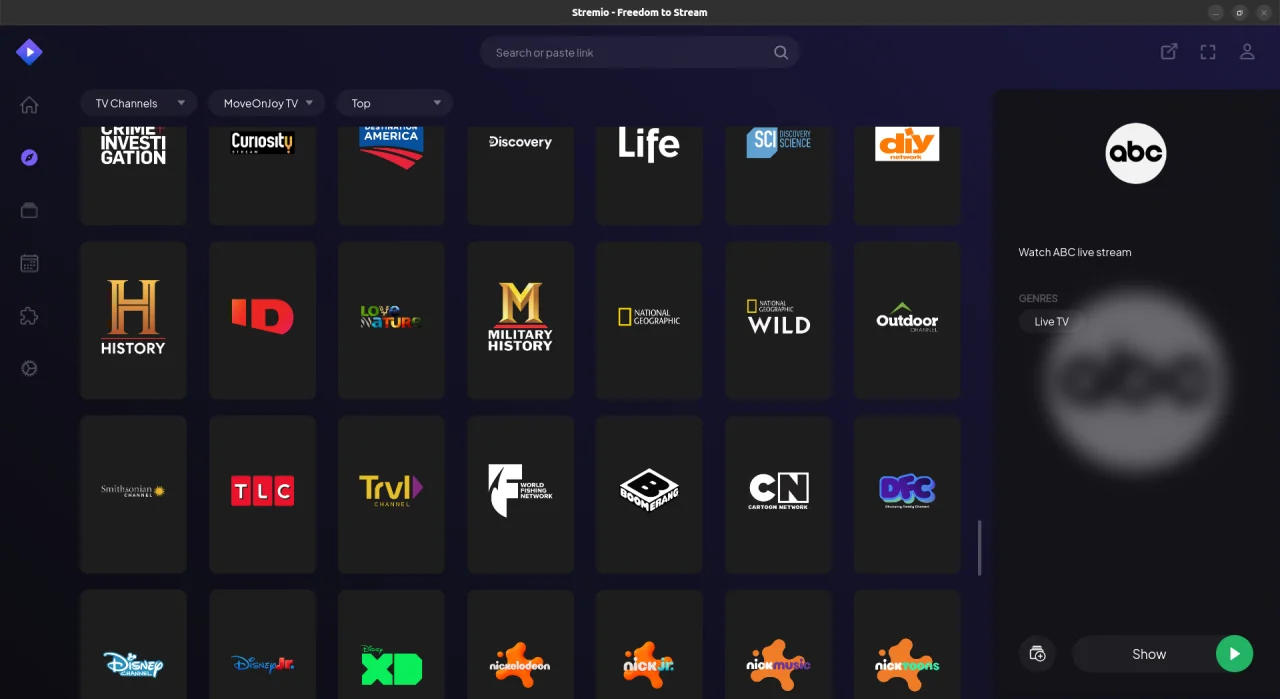Select the Destination America channel
1280x699 pixels.
coord(391,175)
